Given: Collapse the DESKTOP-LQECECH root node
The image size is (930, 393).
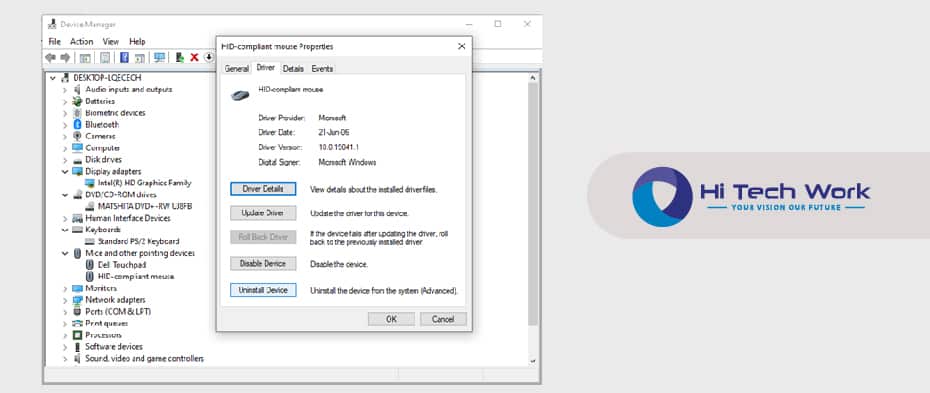Looking at the screenshot, I should click(x=53, y=78).
